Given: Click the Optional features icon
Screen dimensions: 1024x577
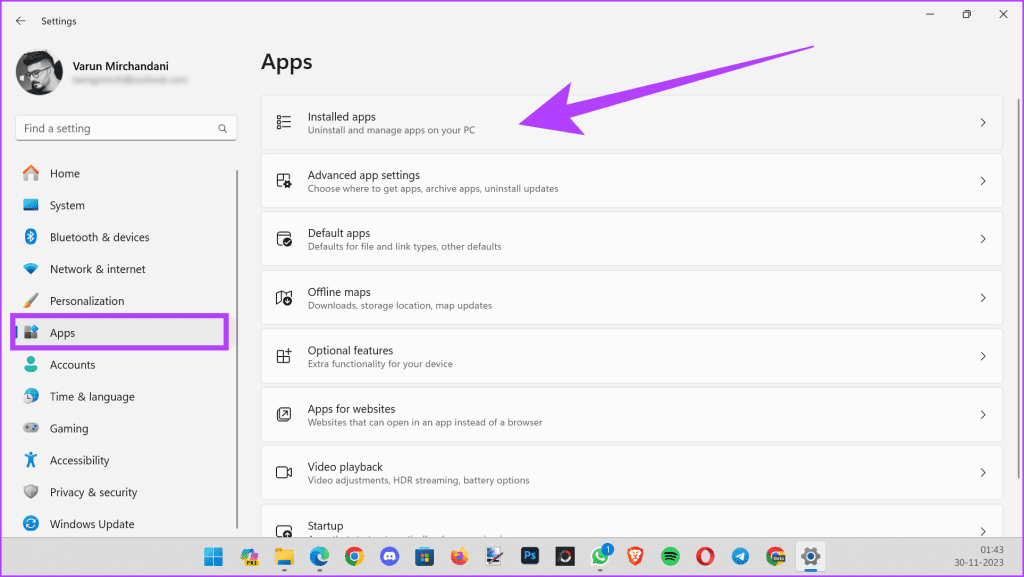Looking at the screenshot, I should (283, 356).
